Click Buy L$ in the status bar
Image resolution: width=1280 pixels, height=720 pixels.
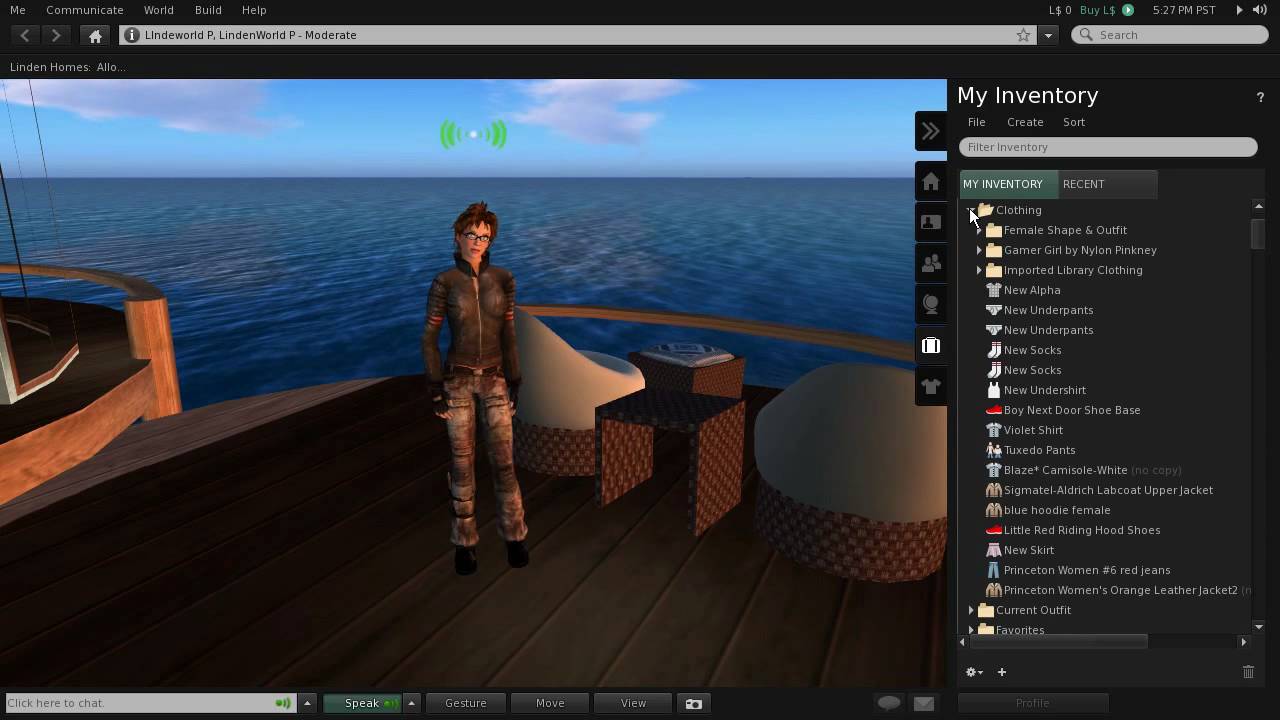coord(1098,10)
